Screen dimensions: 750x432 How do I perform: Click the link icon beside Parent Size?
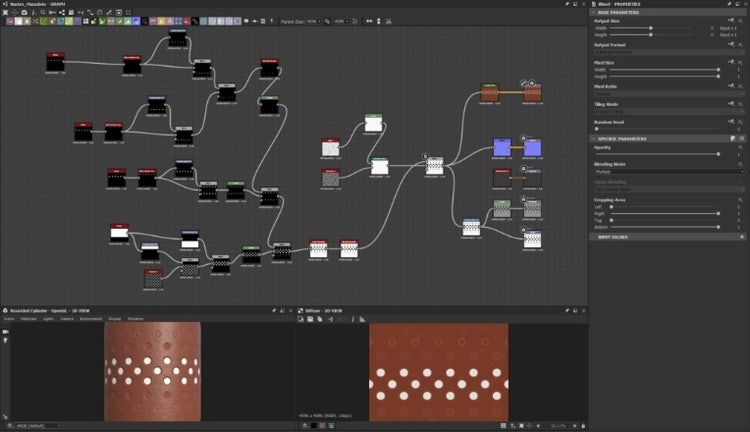pos(327,20)
